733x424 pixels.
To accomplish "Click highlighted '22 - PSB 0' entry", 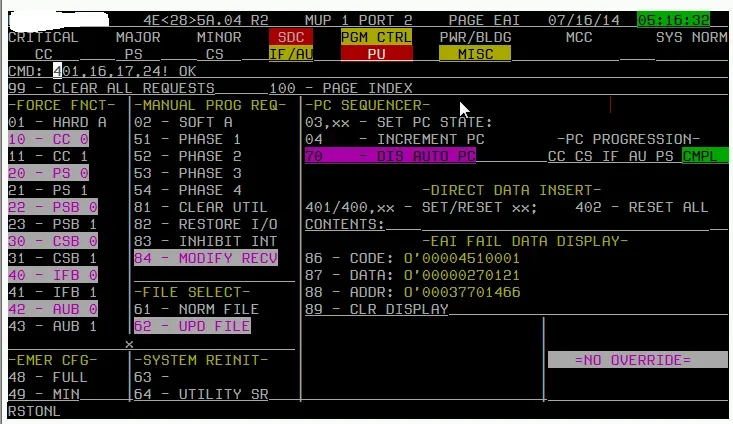I will (53, 207).
